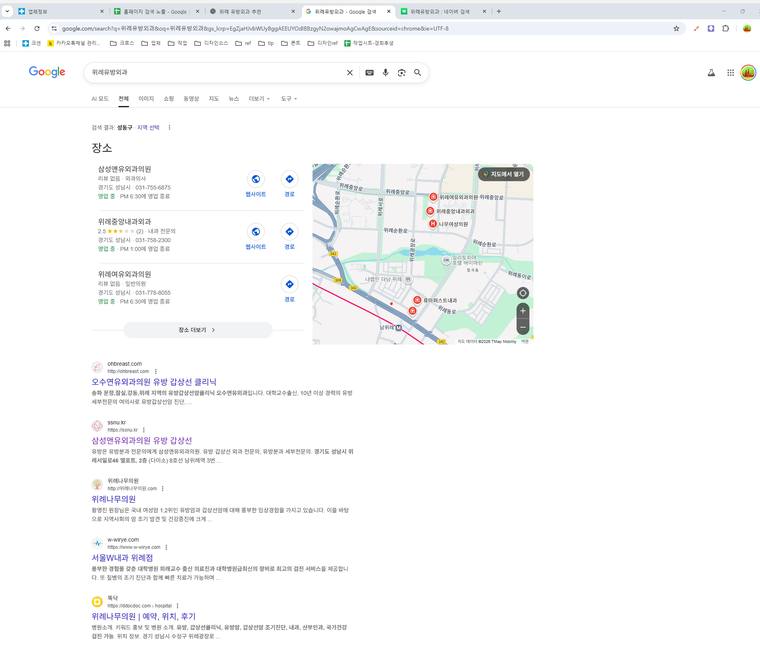Open the 작업시트 bookmark
This screenshot has width=760, height=648.
tap(369, 43)
